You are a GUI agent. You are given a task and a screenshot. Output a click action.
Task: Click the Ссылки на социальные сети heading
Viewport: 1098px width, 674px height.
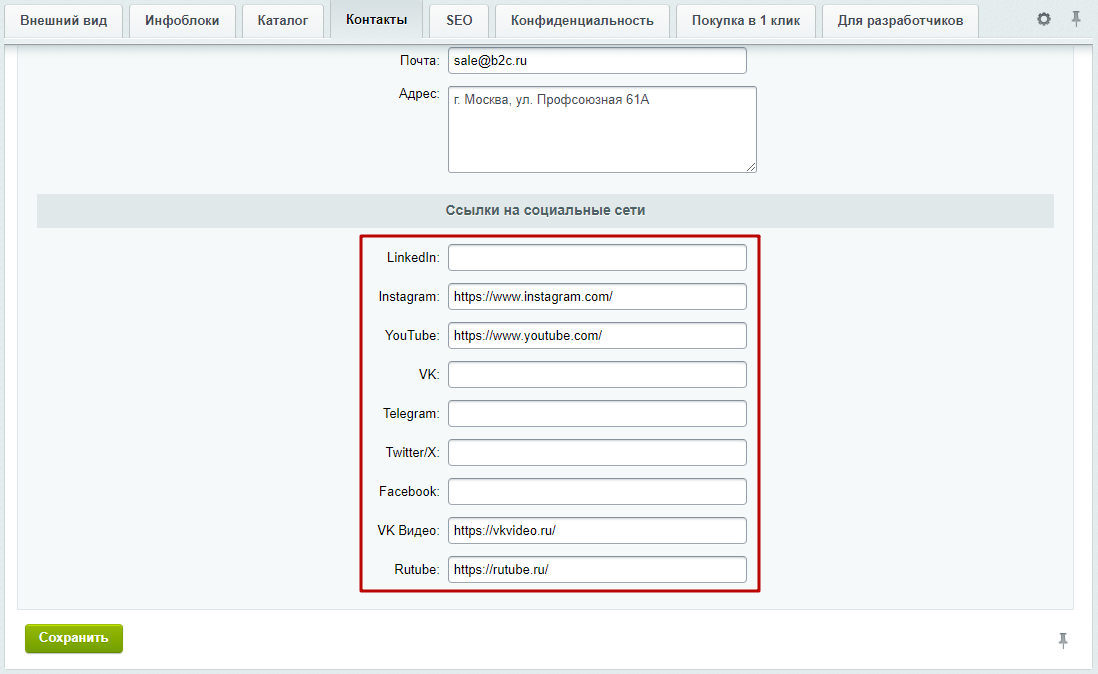click(545, 211)
